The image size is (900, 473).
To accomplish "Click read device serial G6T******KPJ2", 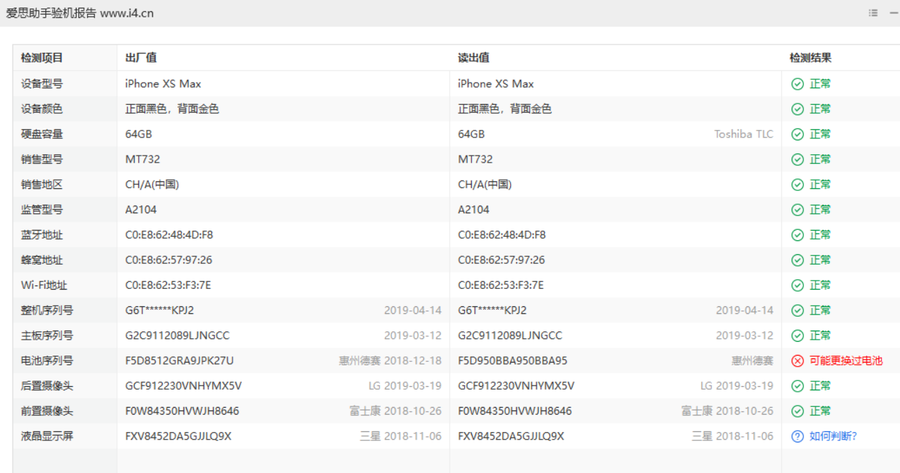I will click(492, 311).
